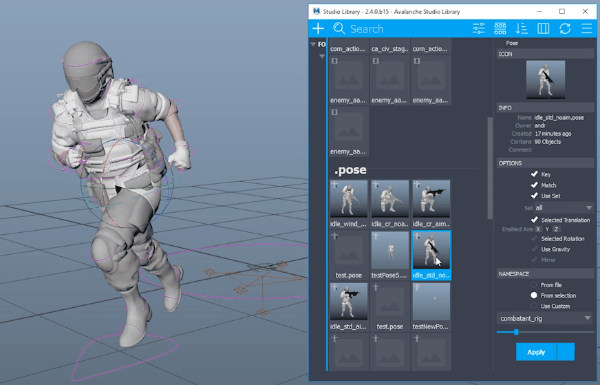This screenshot has height=385, width=600.
Task: Toggle the X enabled axis button
Action: [x=538, y=229]
